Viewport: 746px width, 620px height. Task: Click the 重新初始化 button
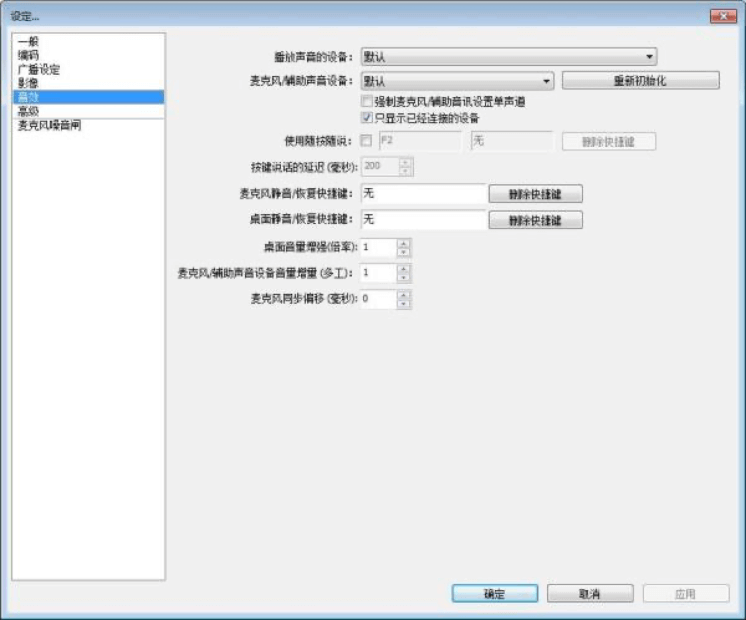(640, 81)
